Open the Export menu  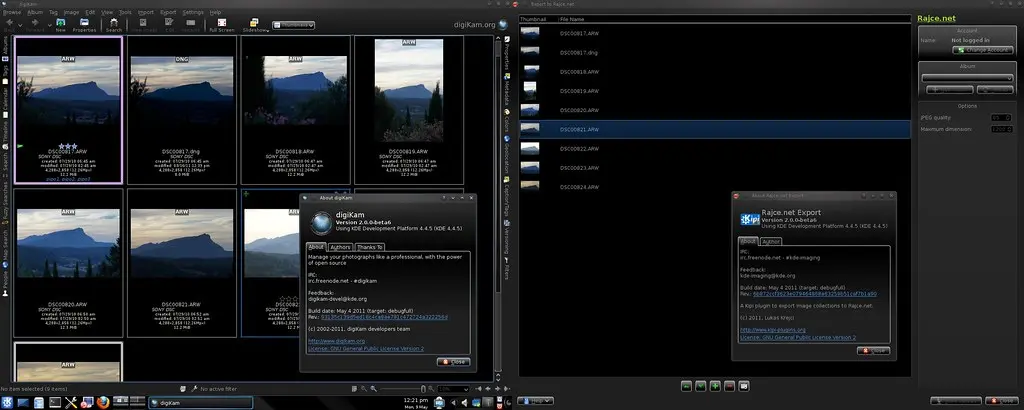[x=168, y=12]
